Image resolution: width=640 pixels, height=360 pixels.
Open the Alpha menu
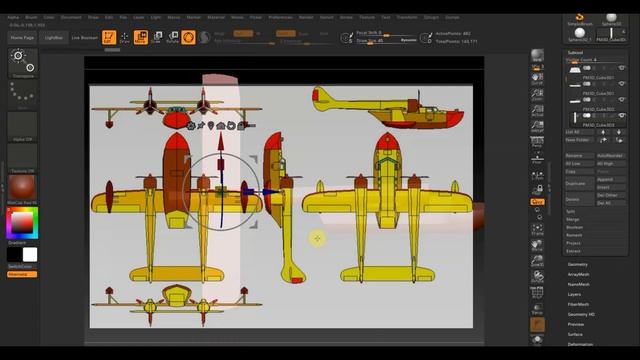point(13,18)
